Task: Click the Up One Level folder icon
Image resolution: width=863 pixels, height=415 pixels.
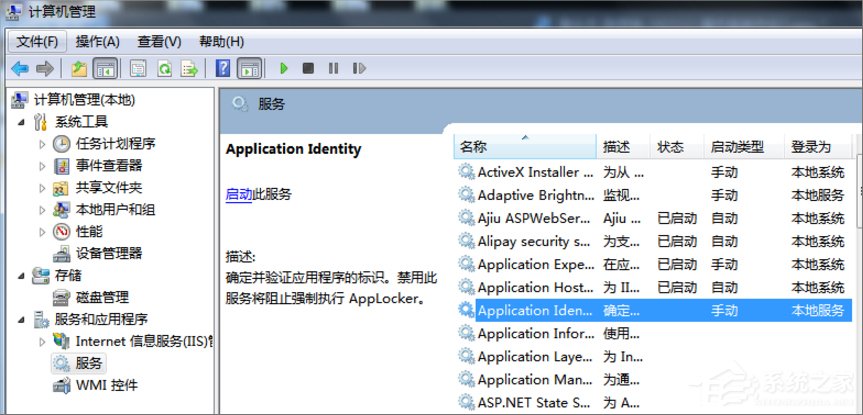Action: (79, 69)
